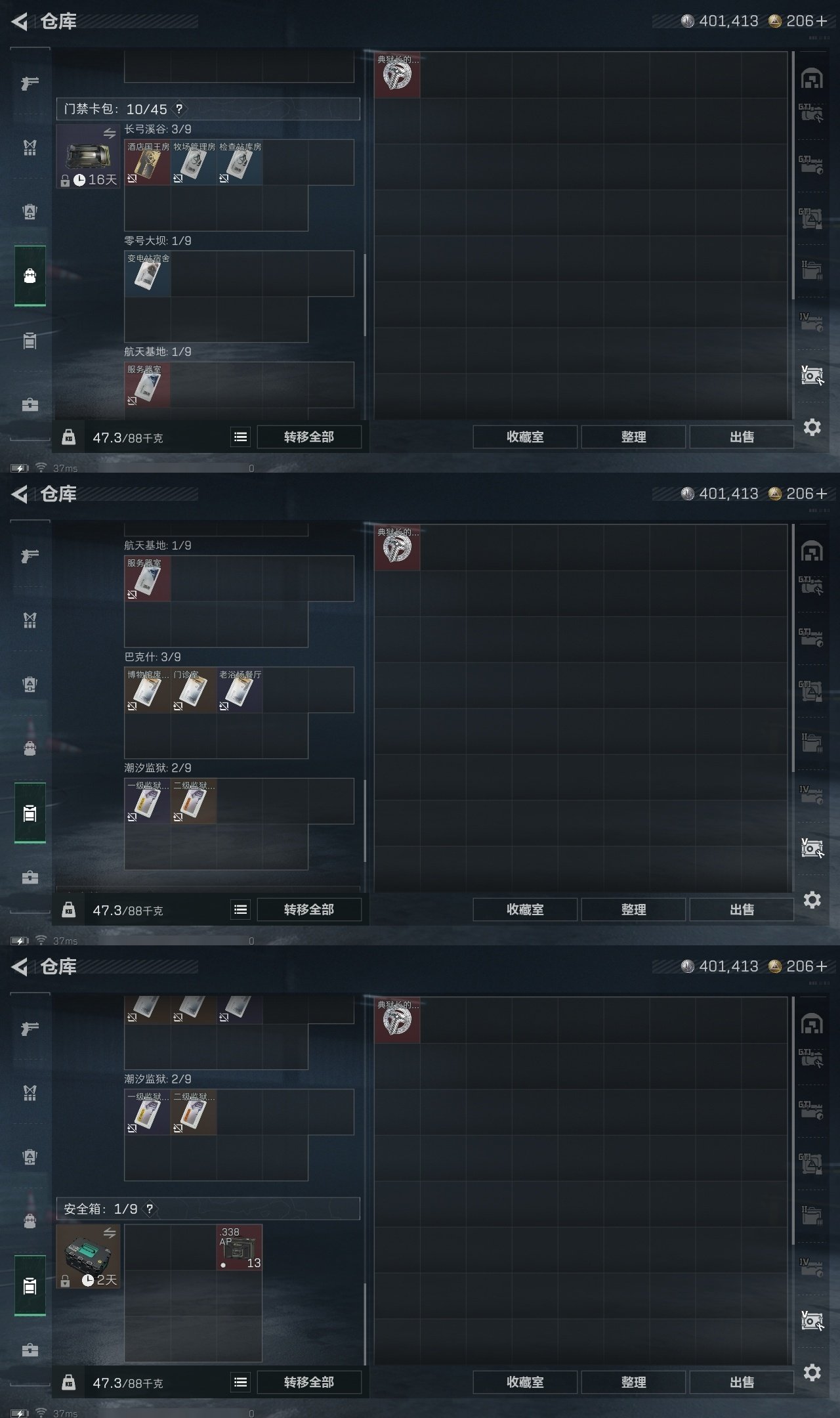Select the 老浴场餐厅 keycard with visible label

[240, 690]
